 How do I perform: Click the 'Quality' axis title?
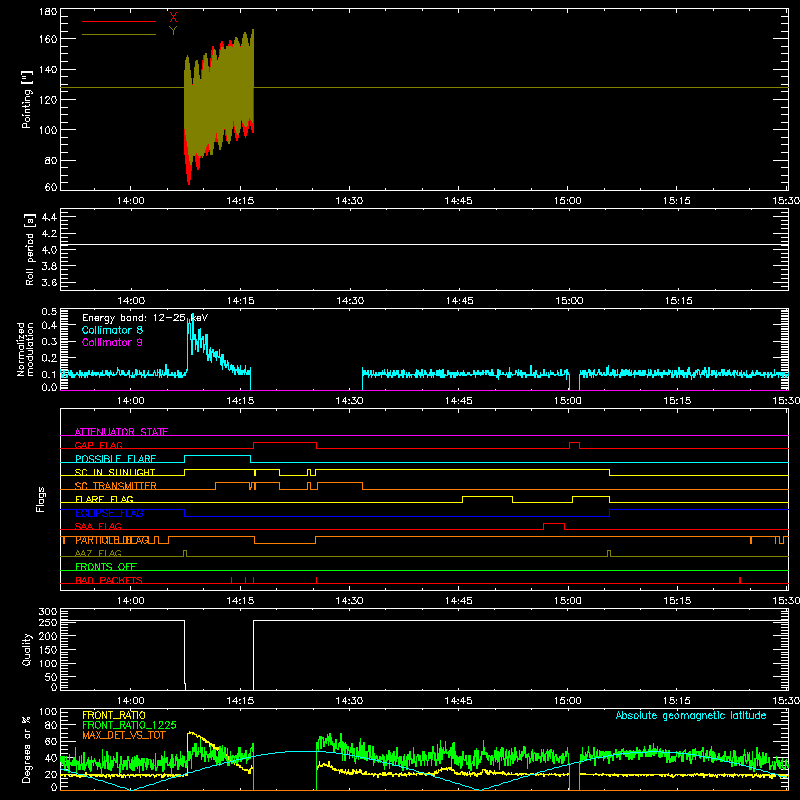pyautogui.click(x=27, y=649)
